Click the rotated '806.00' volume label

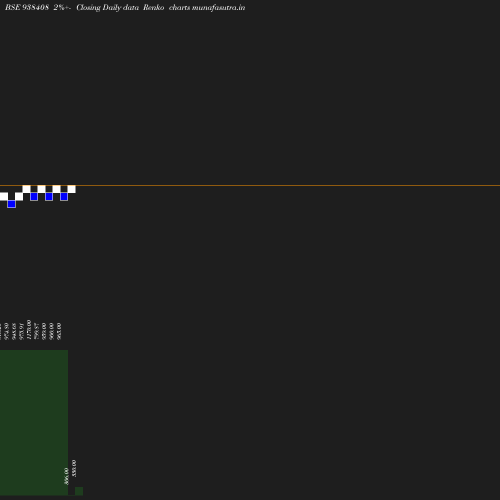pyautogui.click(x=66, y=476)
